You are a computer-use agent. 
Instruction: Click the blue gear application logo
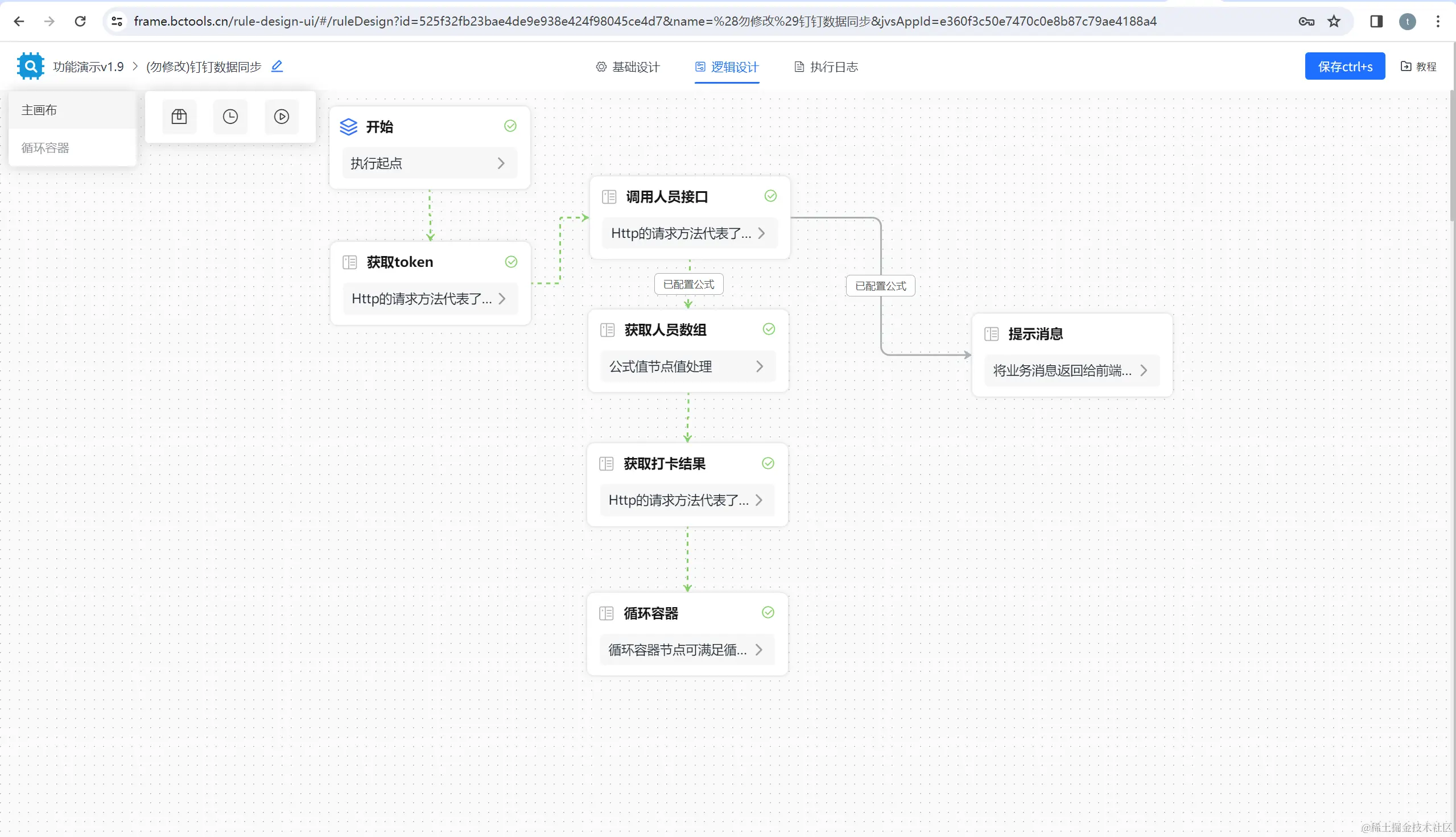pos(31,67)
